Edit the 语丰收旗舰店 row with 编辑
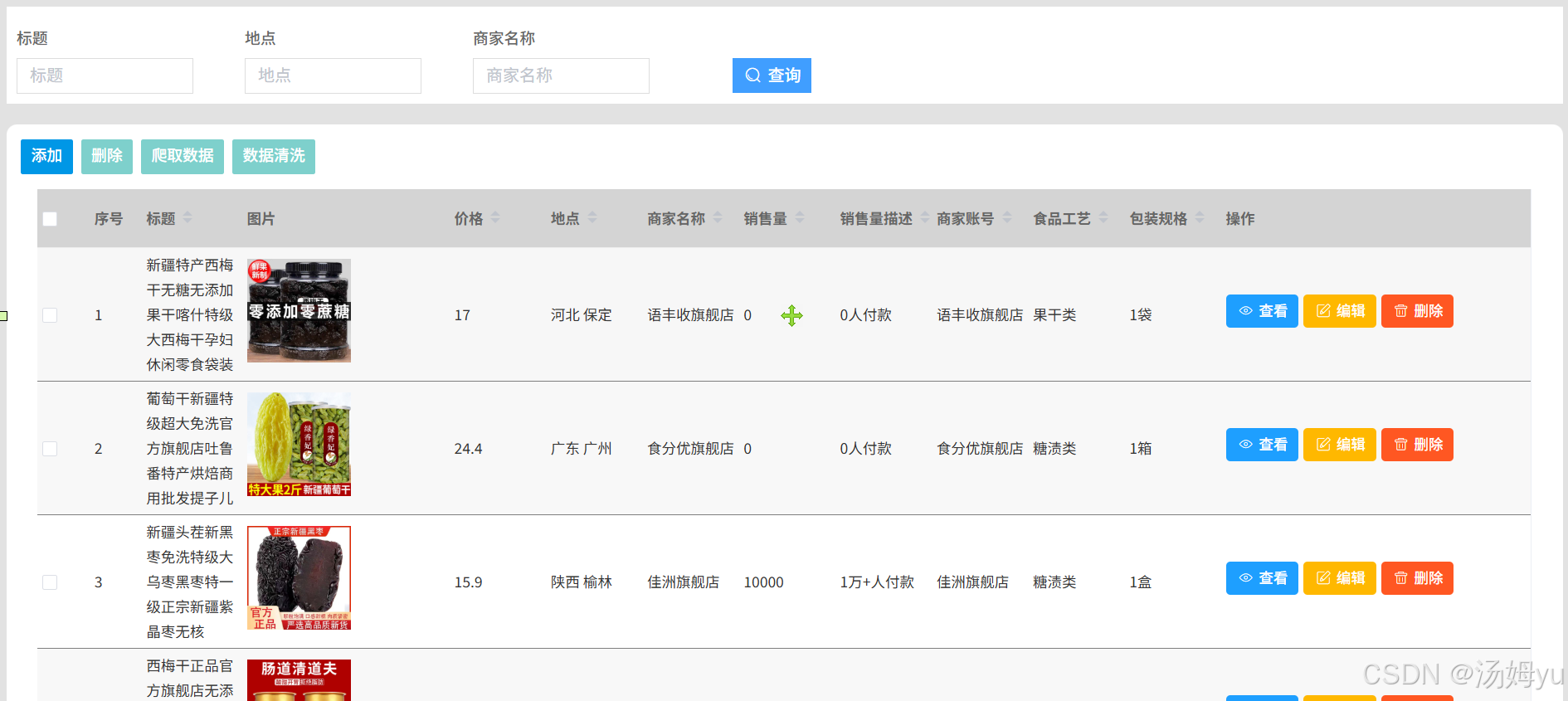 pos(1340,311)
